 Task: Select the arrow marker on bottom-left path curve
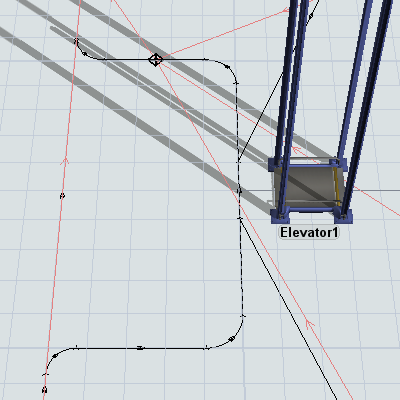click(x=55, y=356)
